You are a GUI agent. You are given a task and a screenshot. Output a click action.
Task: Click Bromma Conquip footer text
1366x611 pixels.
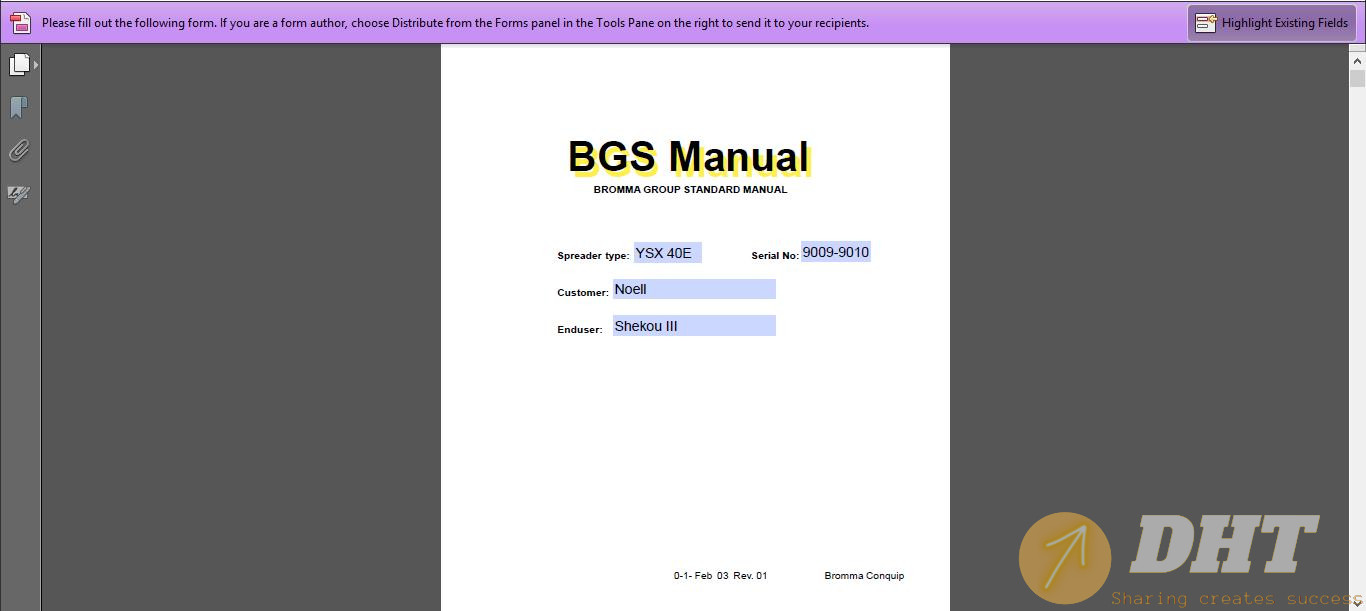(x=864, y=576)
